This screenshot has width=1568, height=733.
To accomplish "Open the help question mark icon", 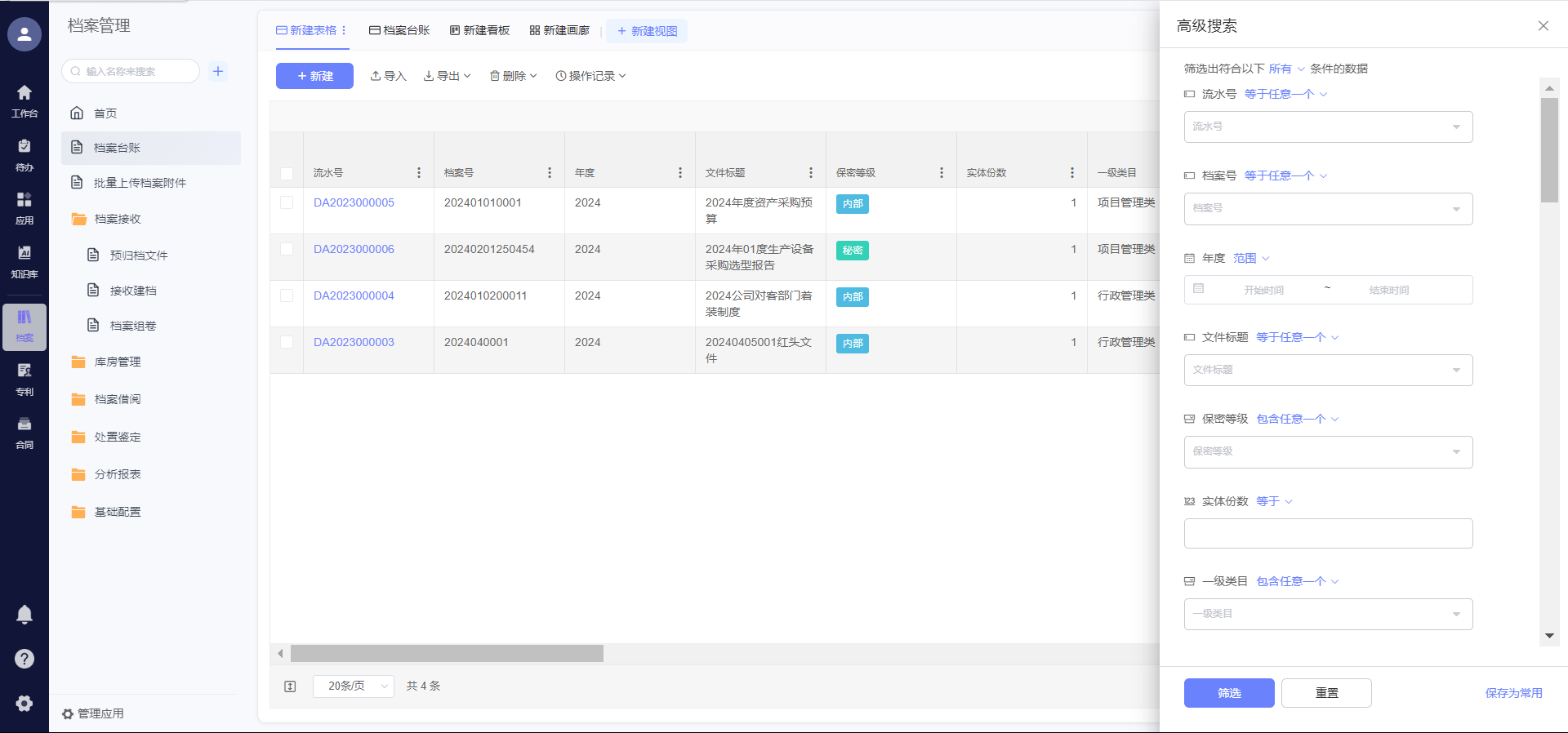I will tap(24, 659).
